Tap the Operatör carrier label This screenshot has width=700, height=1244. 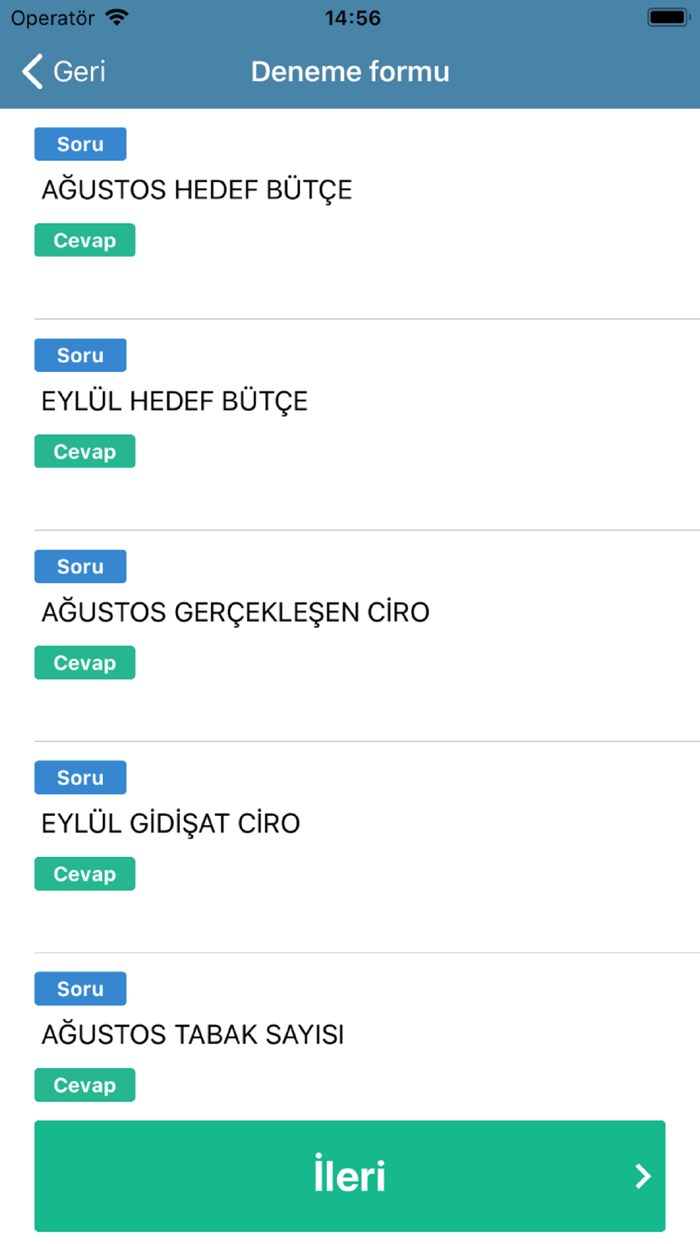coord(49,16)
